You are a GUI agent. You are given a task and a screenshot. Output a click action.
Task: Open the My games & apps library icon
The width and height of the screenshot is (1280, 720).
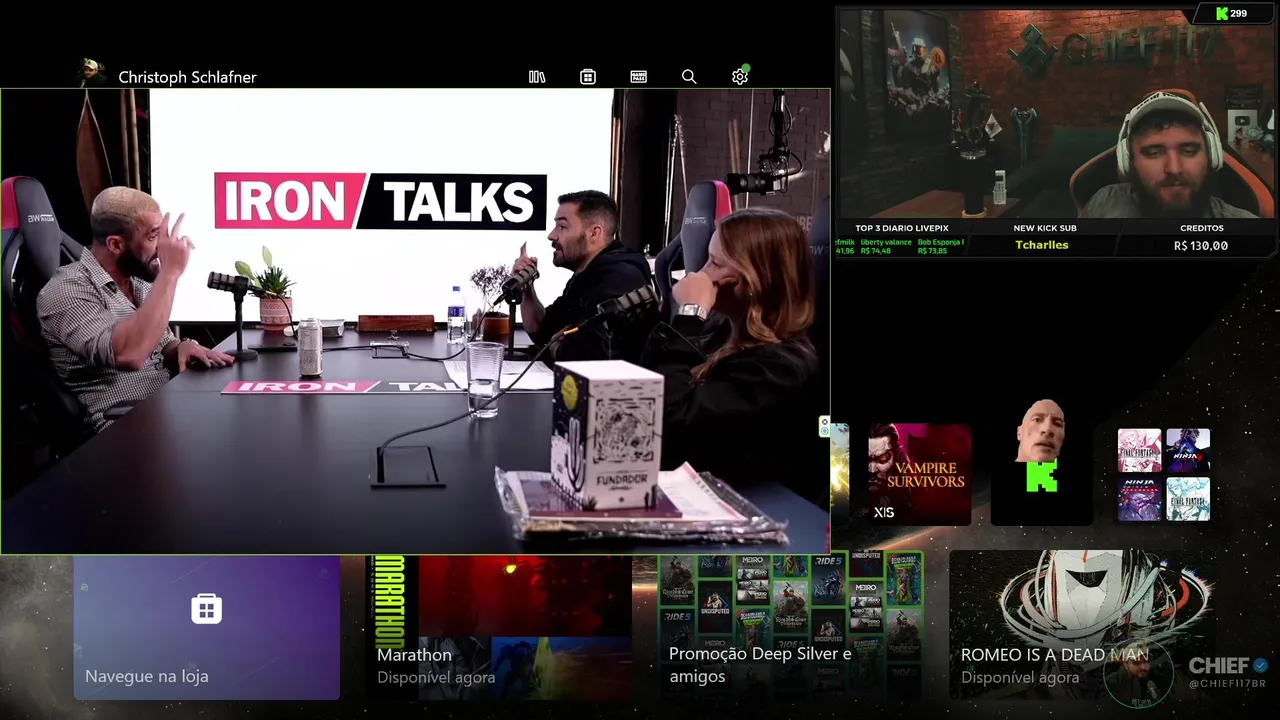(537, 77)
